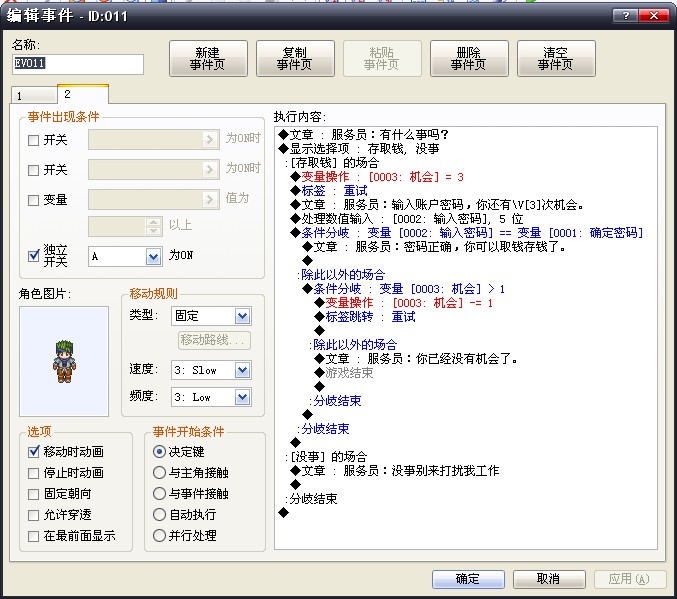Click the event name field EV011

pos(78,64)
